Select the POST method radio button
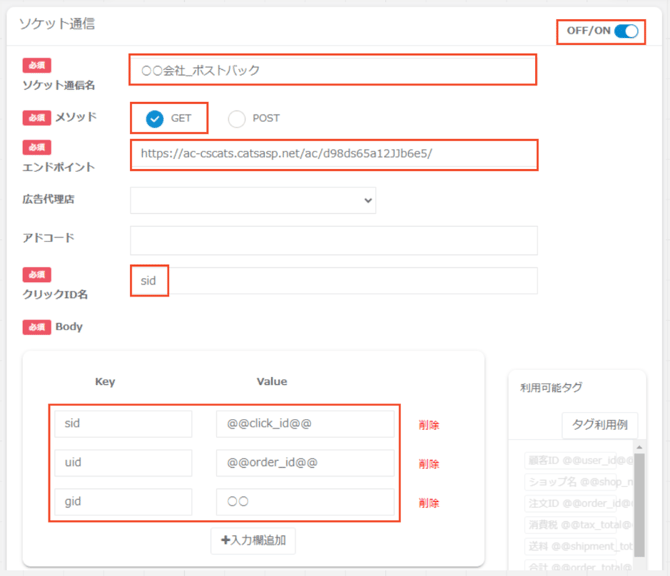Image resolution: width=670 pixels, height=576 pixels. tap(237, 119)
